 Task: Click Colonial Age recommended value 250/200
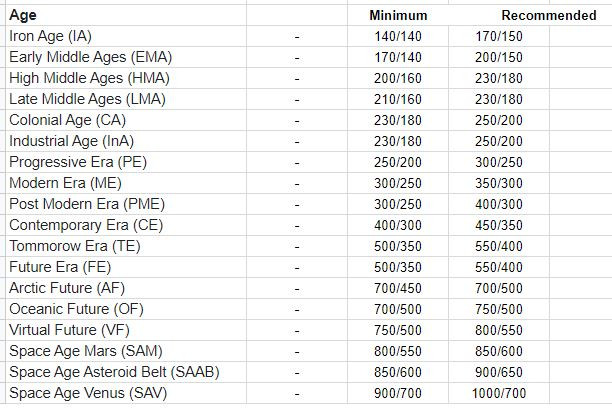point(499,120)
